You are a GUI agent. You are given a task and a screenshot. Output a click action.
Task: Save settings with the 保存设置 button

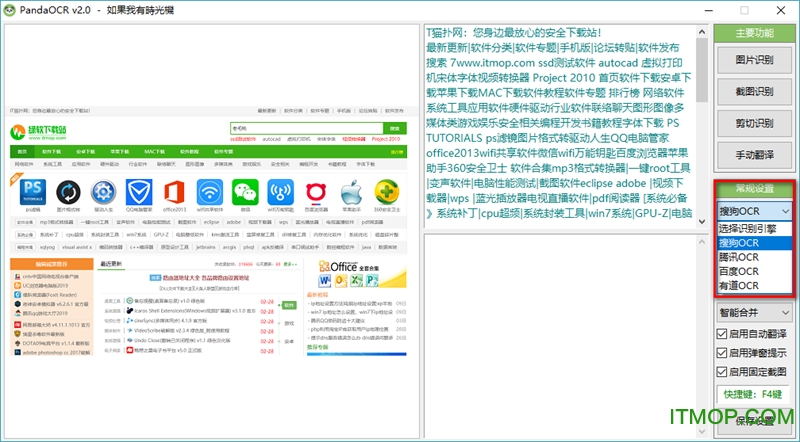pyautogui.click(x=754, y=421)
